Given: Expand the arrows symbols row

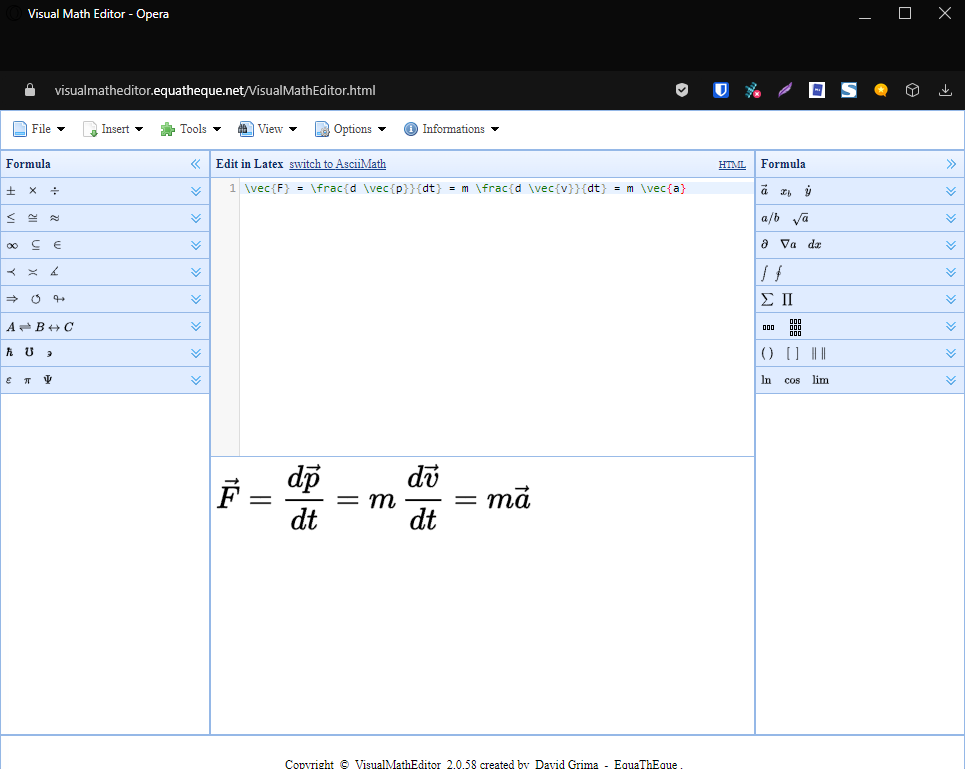Looking at the screenshot, I should (196, 300).
